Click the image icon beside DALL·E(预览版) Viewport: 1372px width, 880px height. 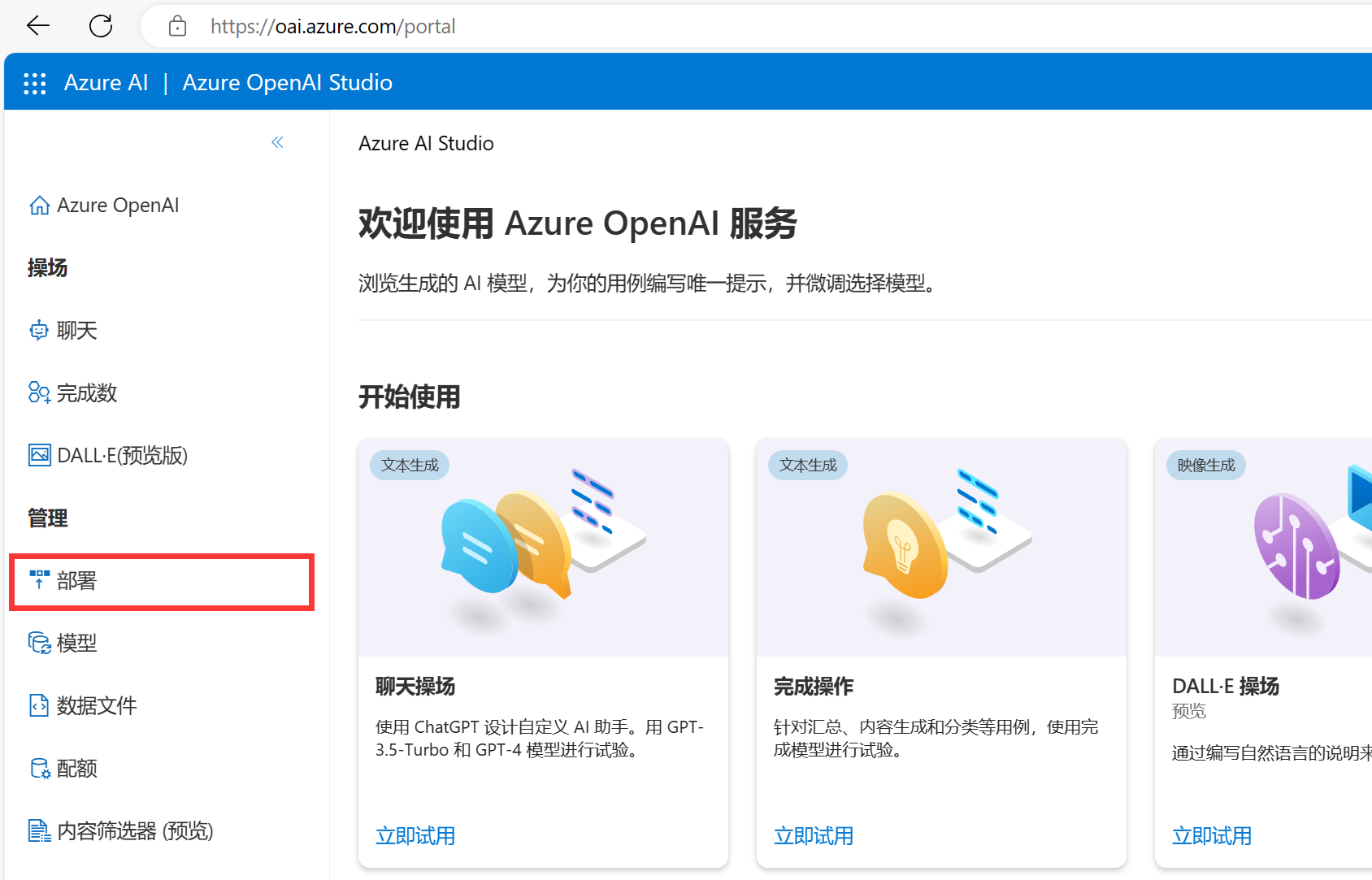click(x=39, y=455)
